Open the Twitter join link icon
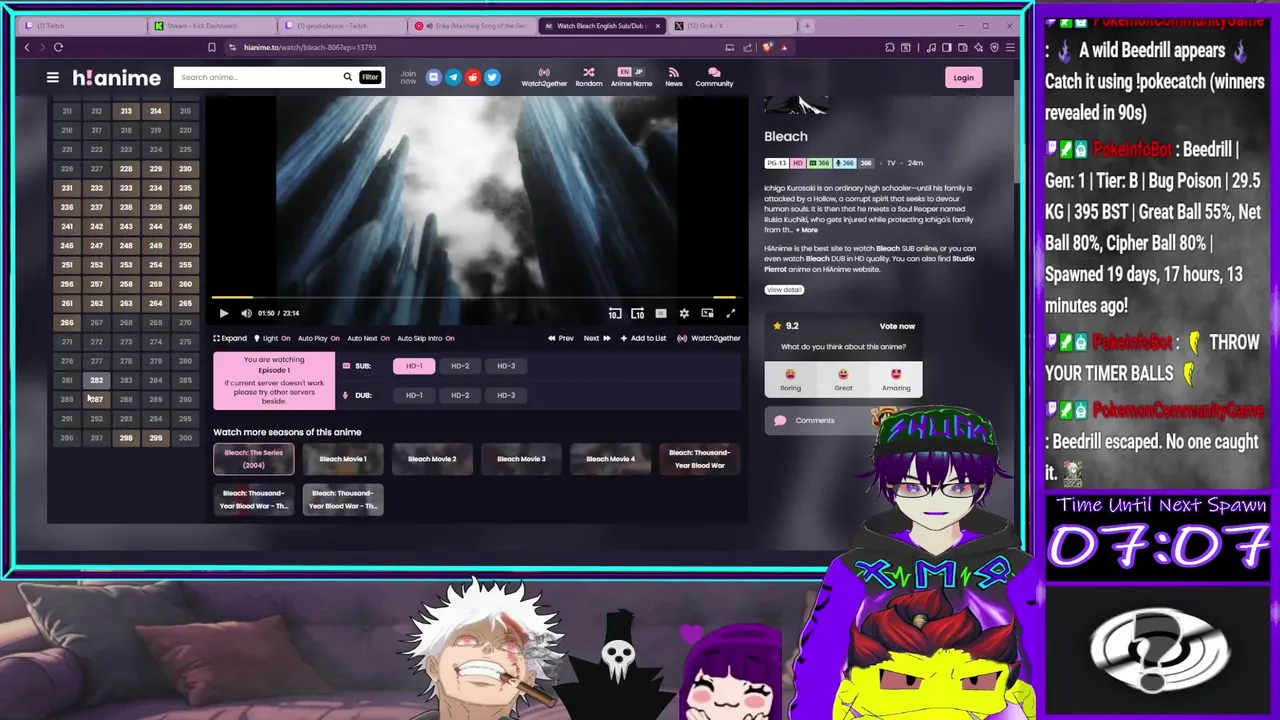This screenshot has width=1280, height=720. [492, 77]
